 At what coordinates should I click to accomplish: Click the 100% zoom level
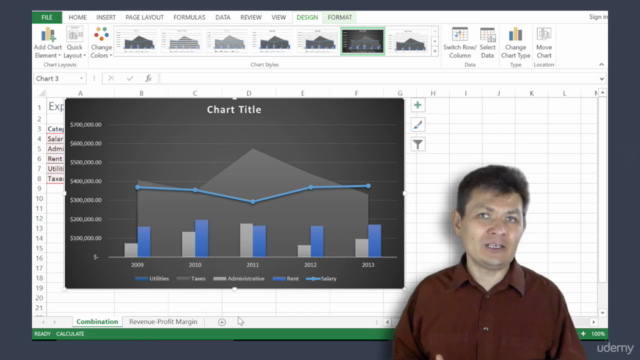click(598, 334)
